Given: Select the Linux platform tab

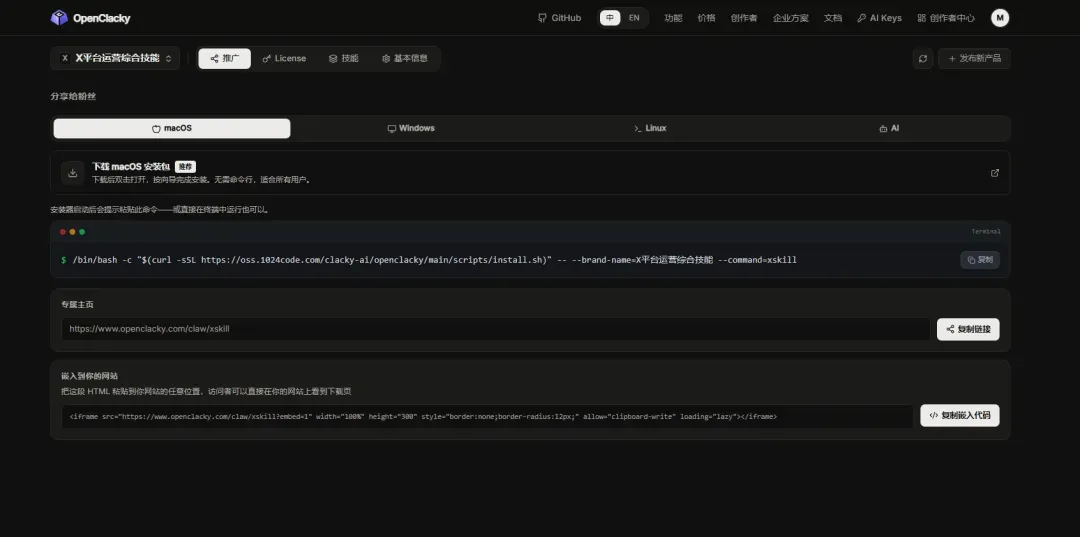Looking at the screenshot, I should pos(650,128).
